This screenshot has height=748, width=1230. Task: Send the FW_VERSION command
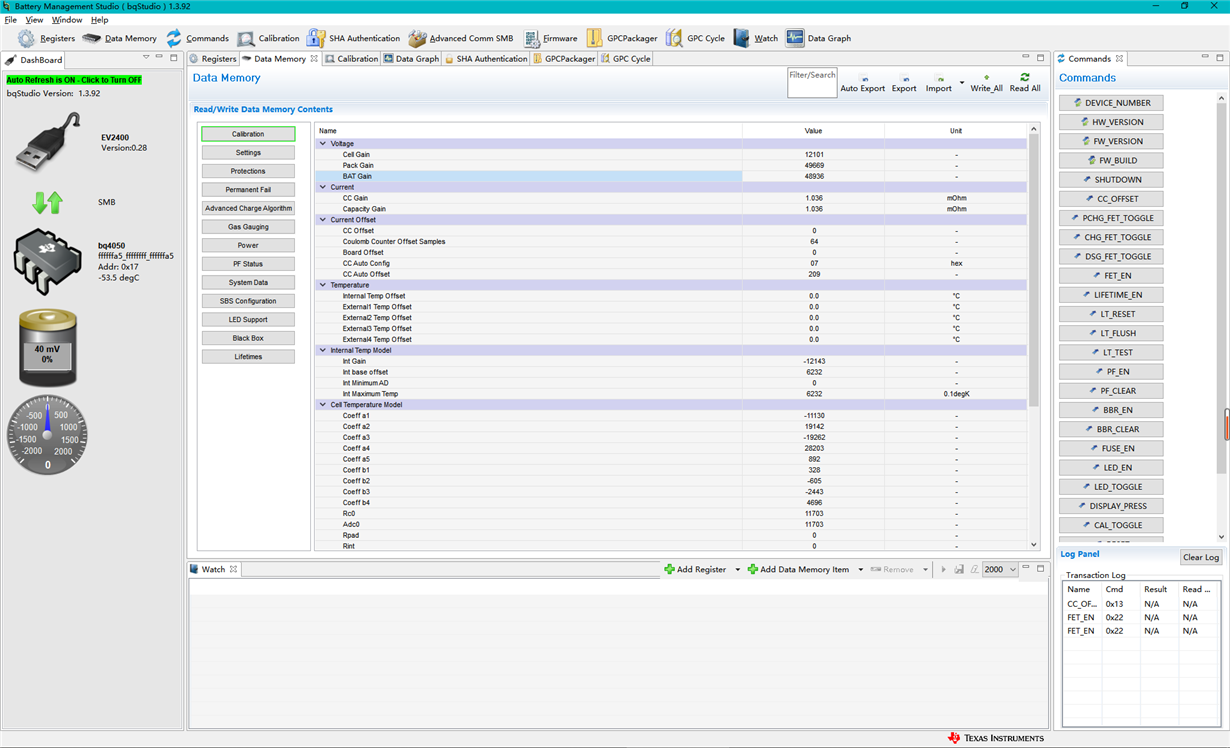click(x=1111, y=141)
